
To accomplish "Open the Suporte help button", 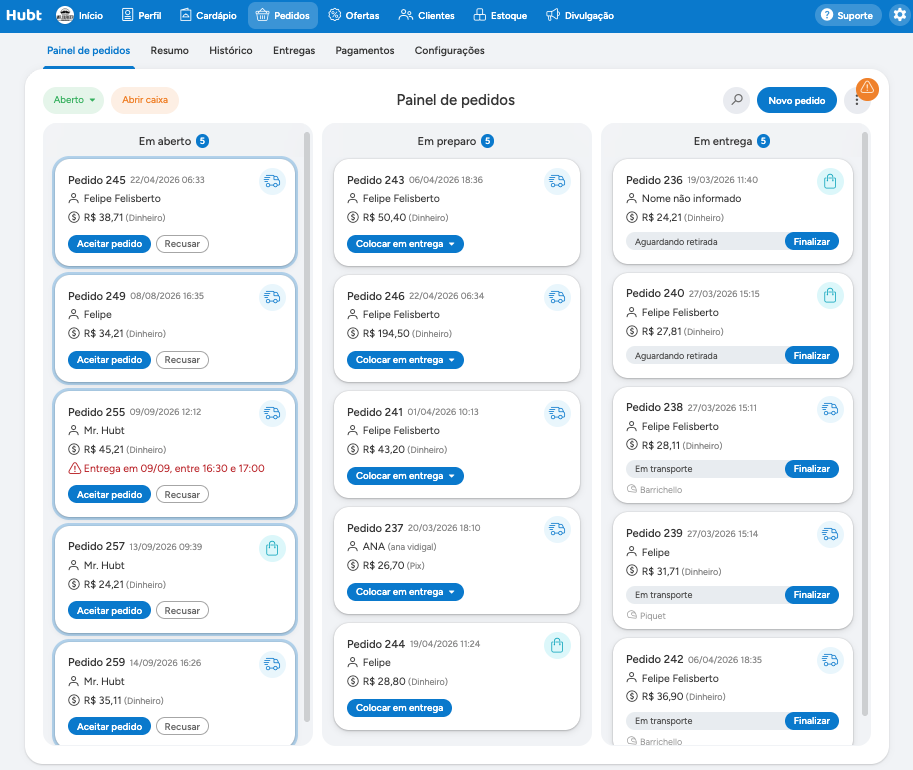I will [848, 15].
